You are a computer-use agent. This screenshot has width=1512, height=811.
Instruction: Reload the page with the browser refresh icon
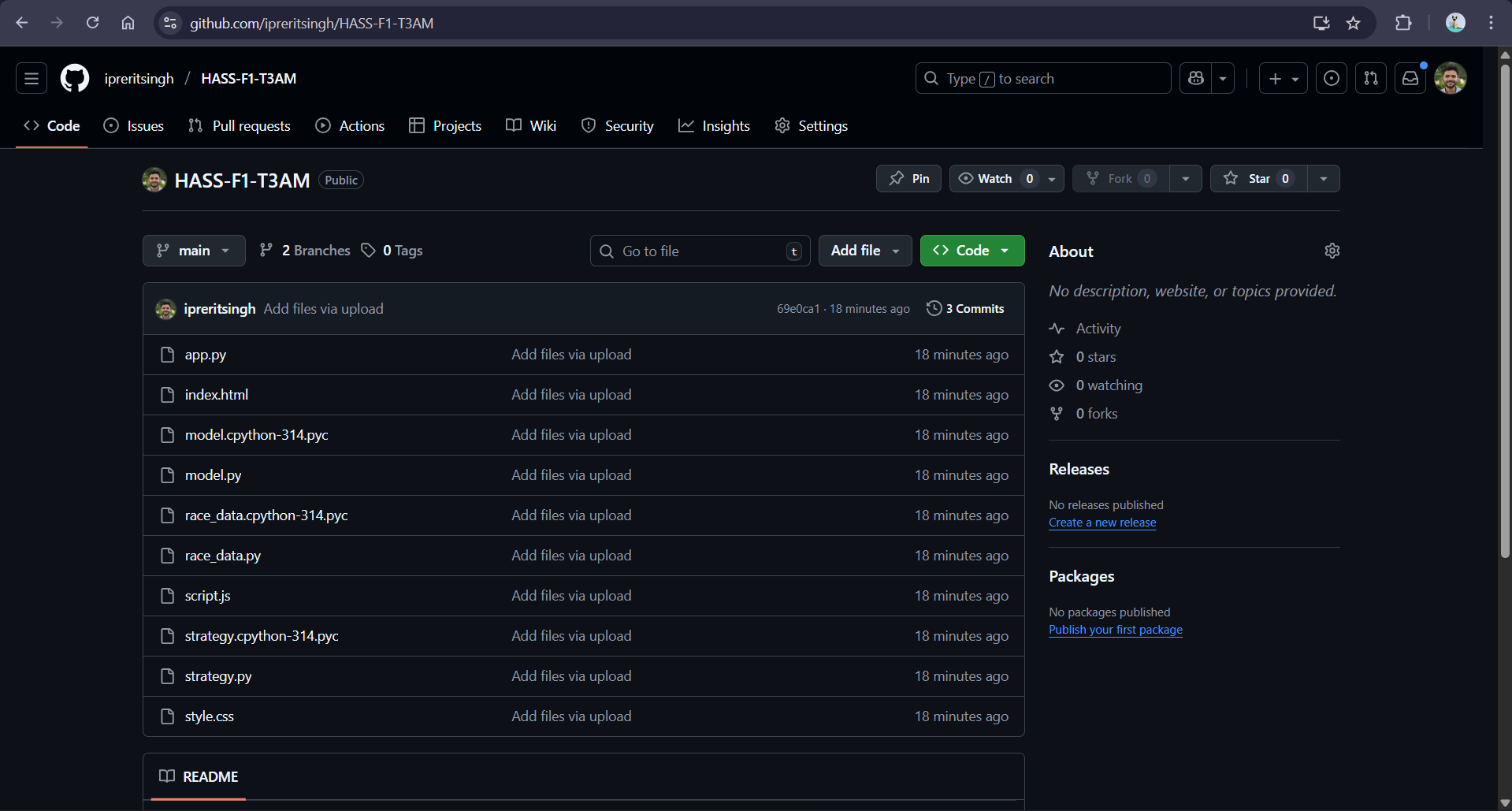[x=92, y=23]
